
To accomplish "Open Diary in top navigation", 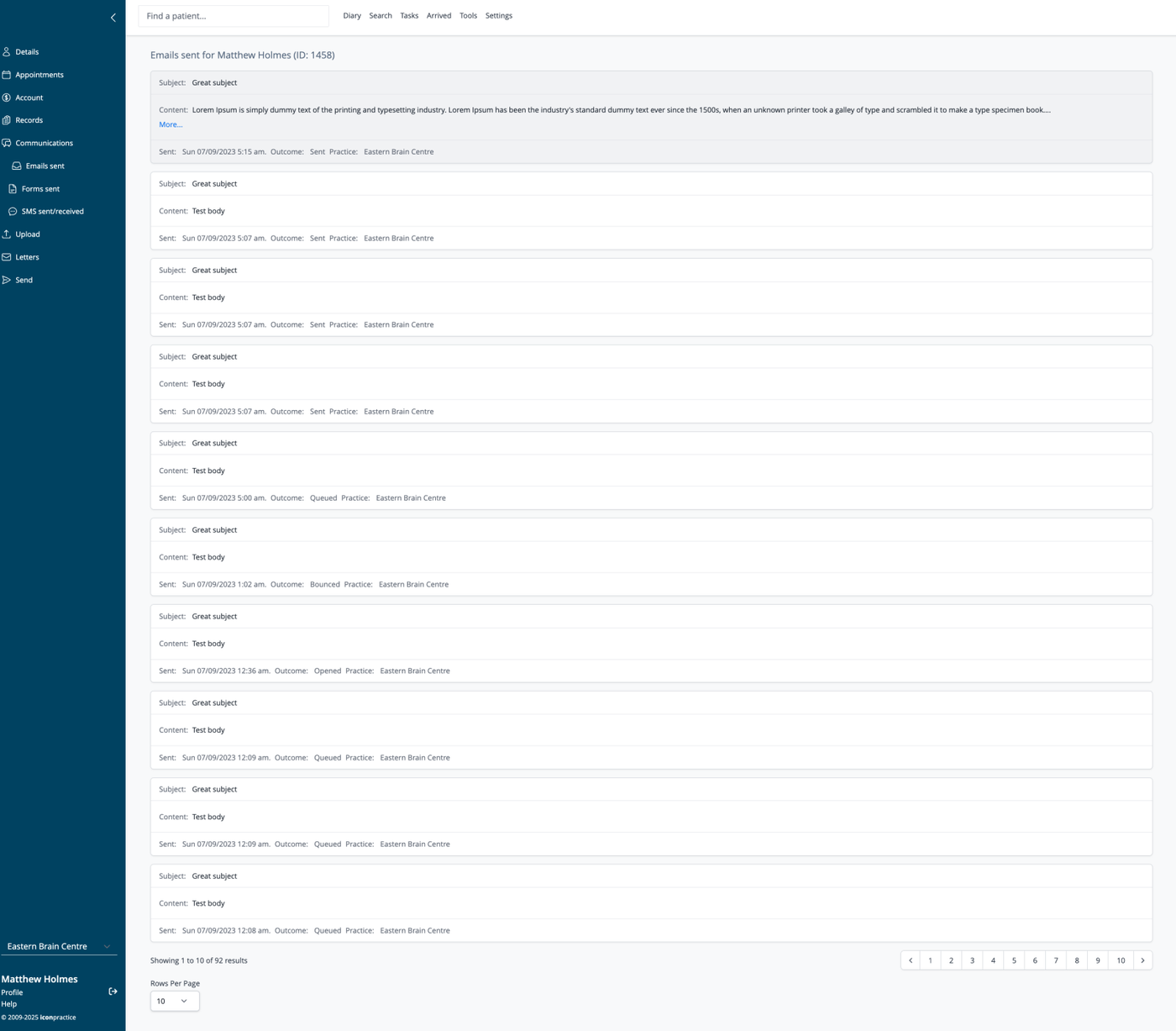I will point(352,16).
